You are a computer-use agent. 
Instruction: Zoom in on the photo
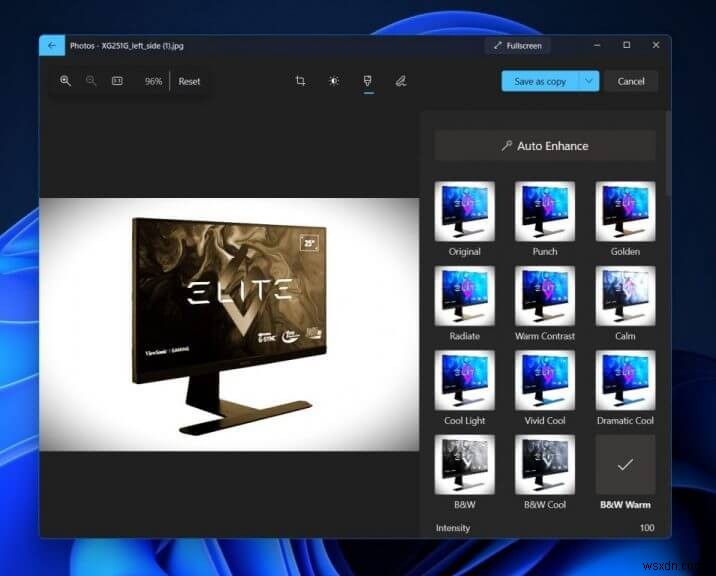coord(65,81)
